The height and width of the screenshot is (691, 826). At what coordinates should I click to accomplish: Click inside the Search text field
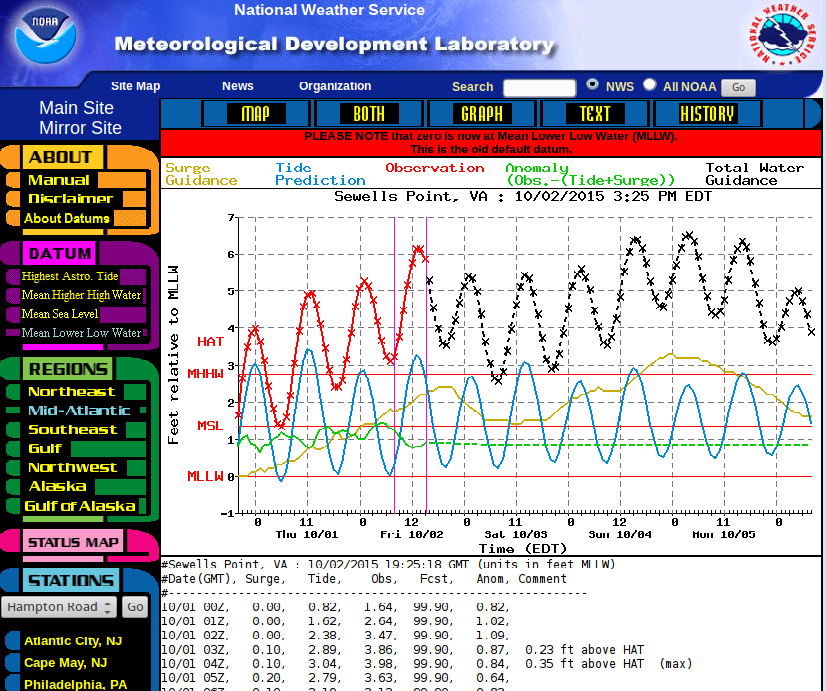539,87
